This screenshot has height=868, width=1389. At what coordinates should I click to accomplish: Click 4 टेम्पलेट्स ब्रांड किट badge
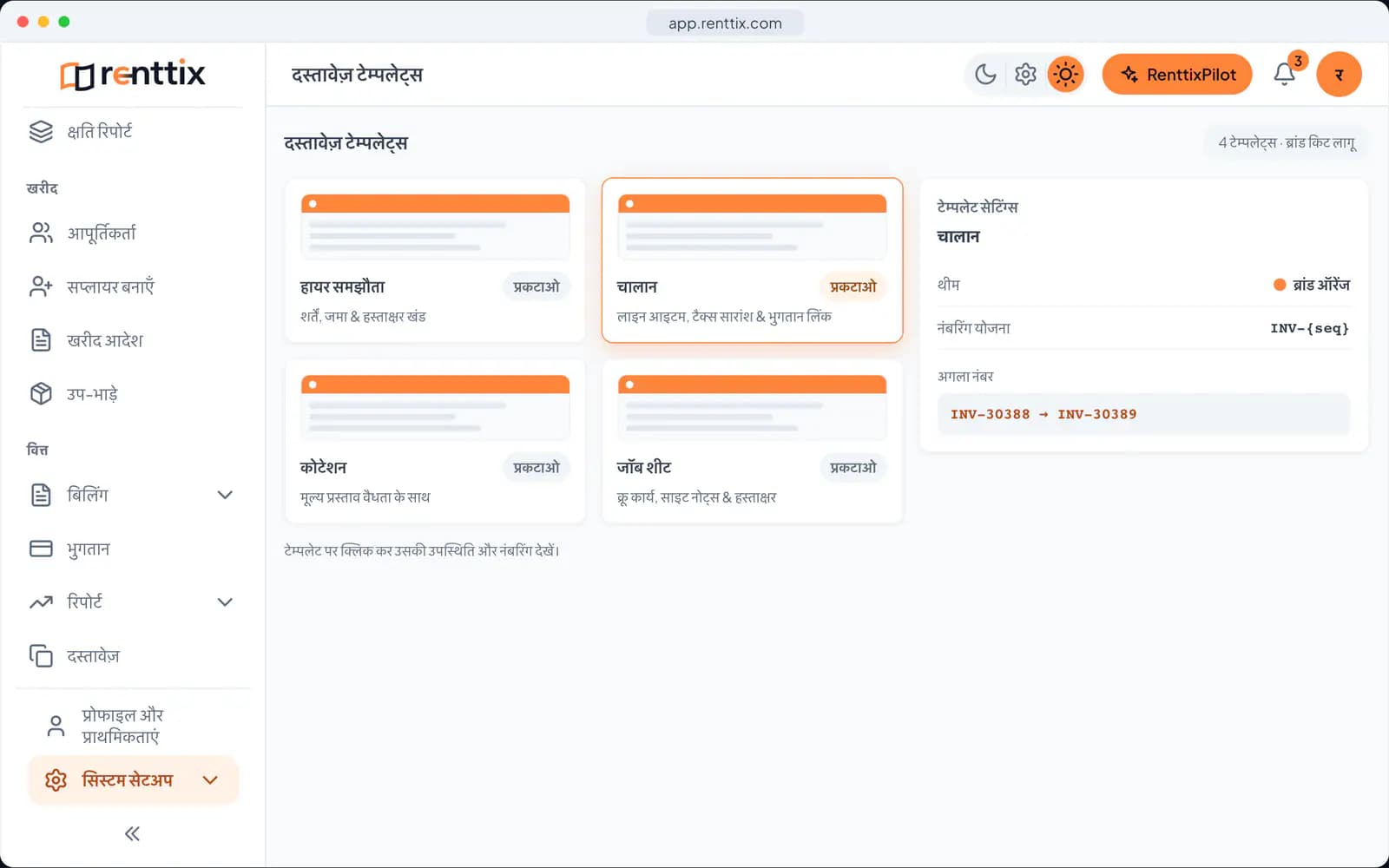pos(1287,142)
